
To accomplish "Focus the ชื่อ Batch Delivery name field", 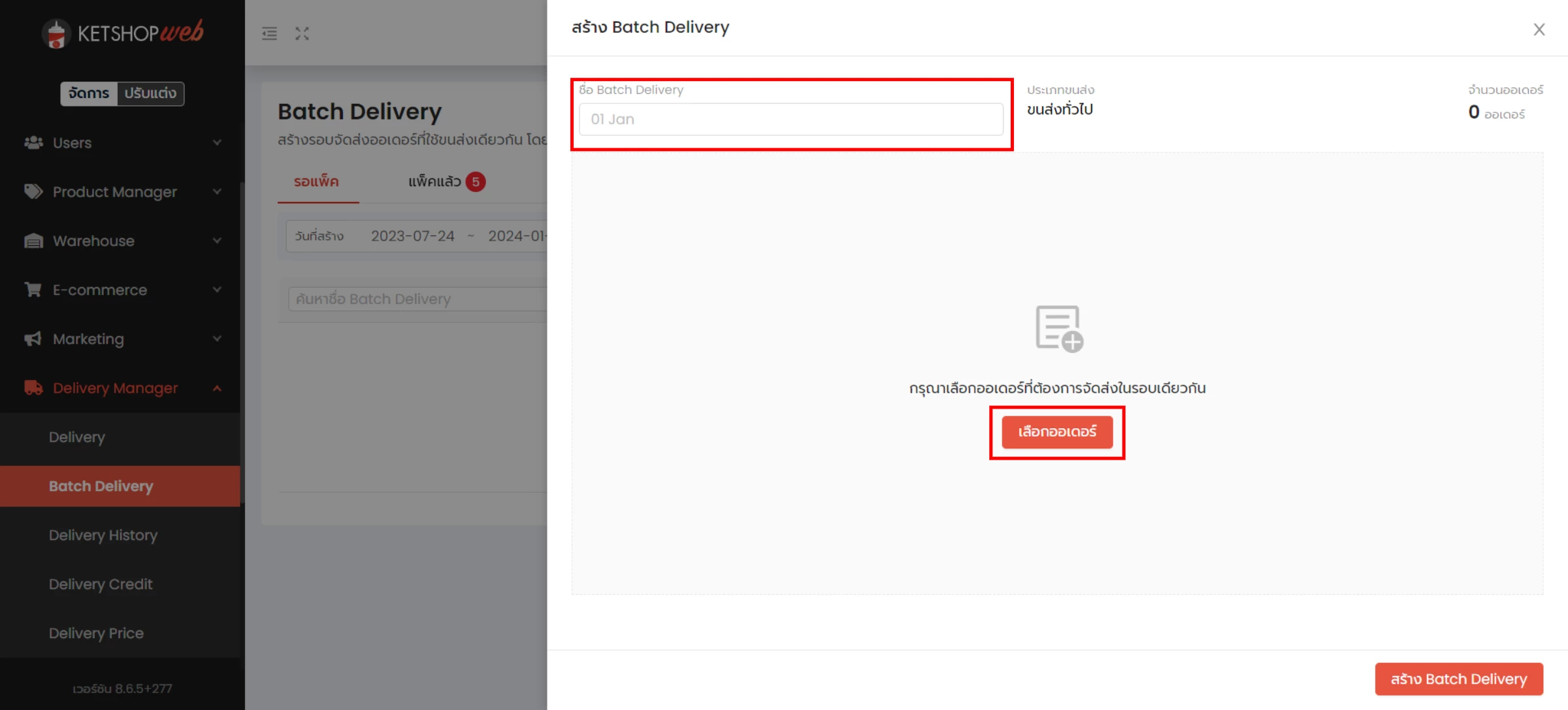I will pos(791,119).
